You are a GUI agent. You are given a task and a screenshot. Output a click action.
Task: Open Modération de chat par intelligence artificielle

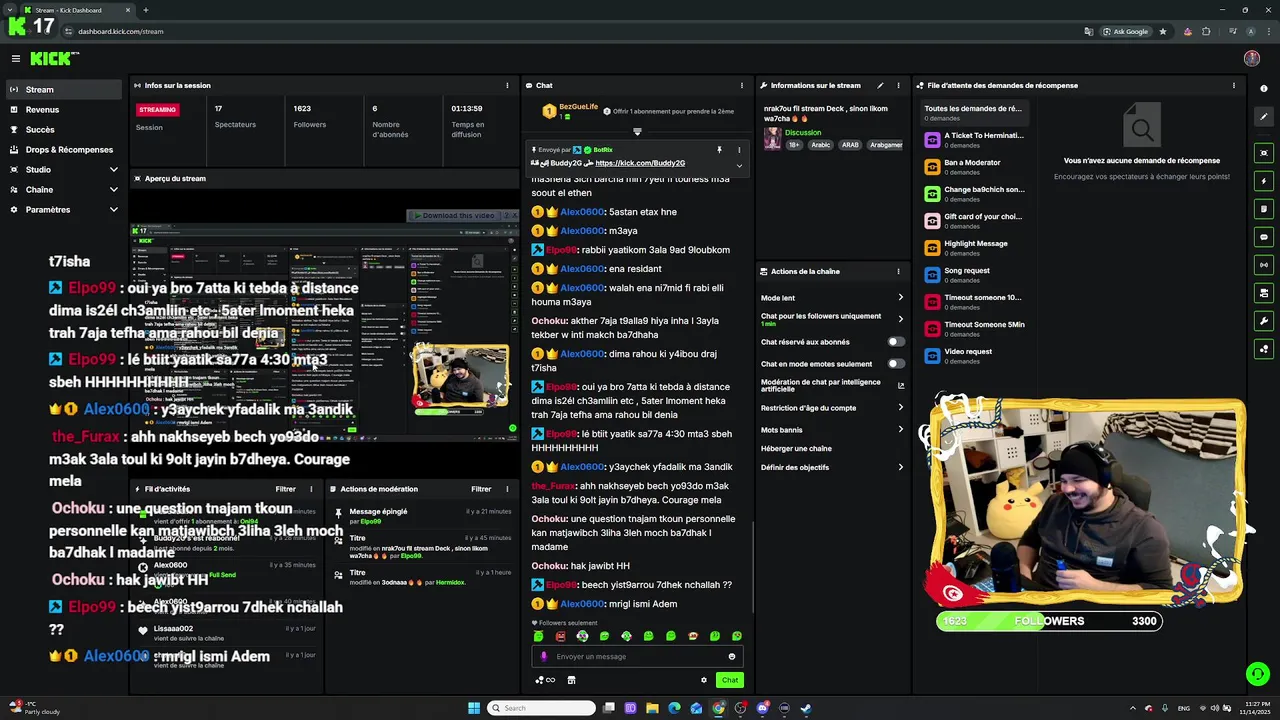point(832,385)
